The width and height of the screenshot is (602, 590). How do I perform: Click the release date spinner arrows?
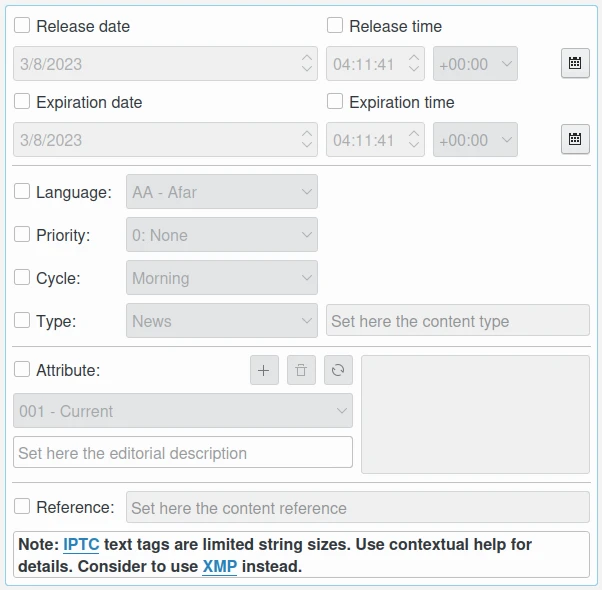pos(307,64)
